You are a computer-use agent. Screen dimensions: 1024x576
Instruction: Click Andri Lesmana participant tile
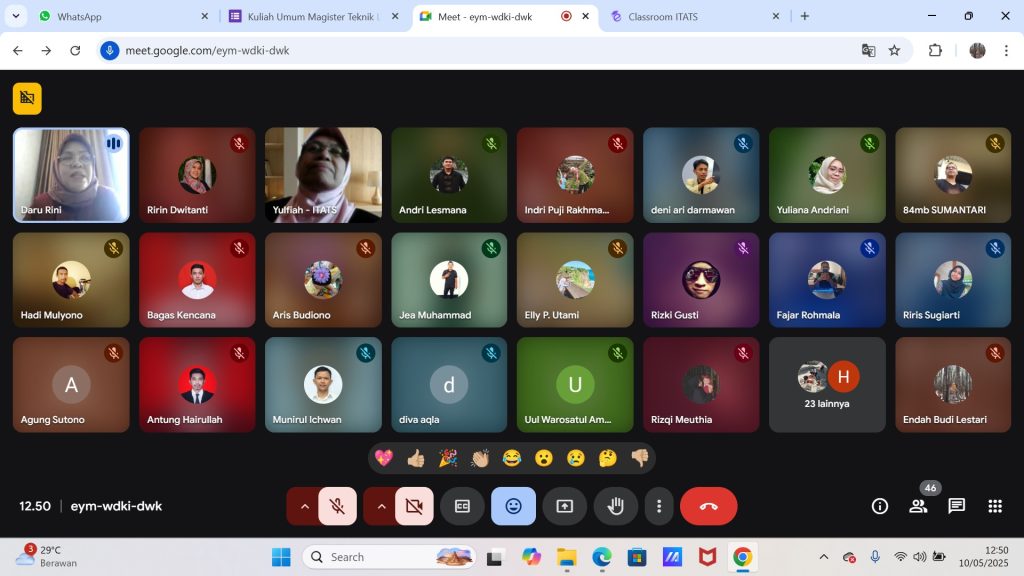449,175
